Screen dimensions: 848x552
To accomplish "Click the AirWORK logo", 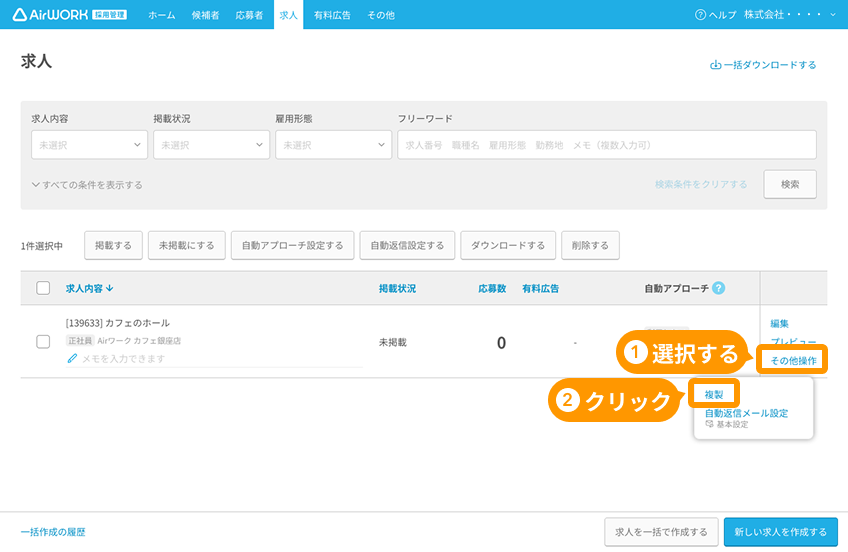I will pos(70,15).
